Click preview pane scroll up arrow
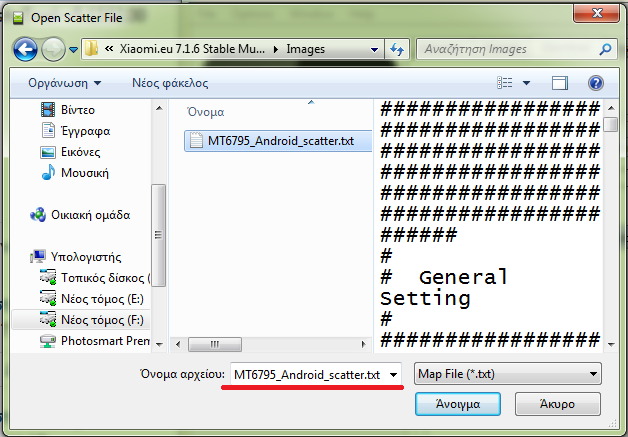Screen dimensions: 628x437 point(611,108)
